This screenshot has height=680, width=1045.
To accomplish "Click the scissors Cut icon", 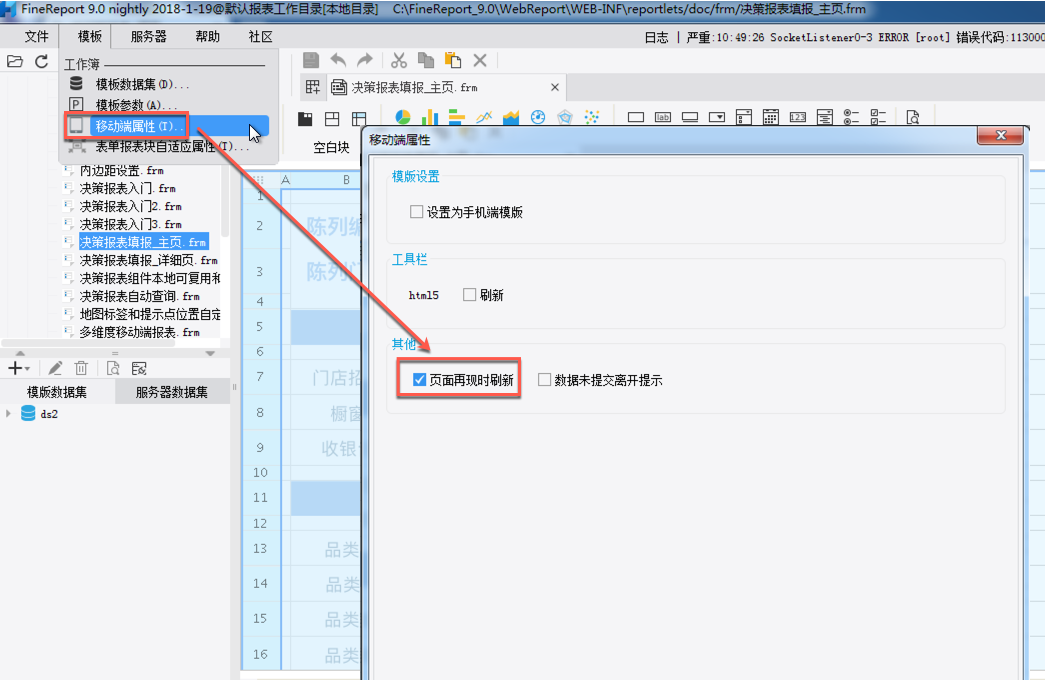I will tap(399, 61).
